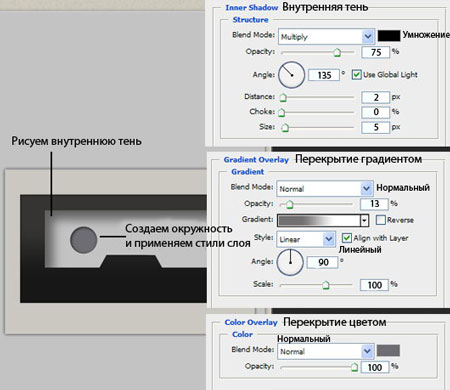The height and width of the screenshot is (390, 450).
Task: Click Color Overlay Opacity field showing 100
Action: (x=374, y=367)
